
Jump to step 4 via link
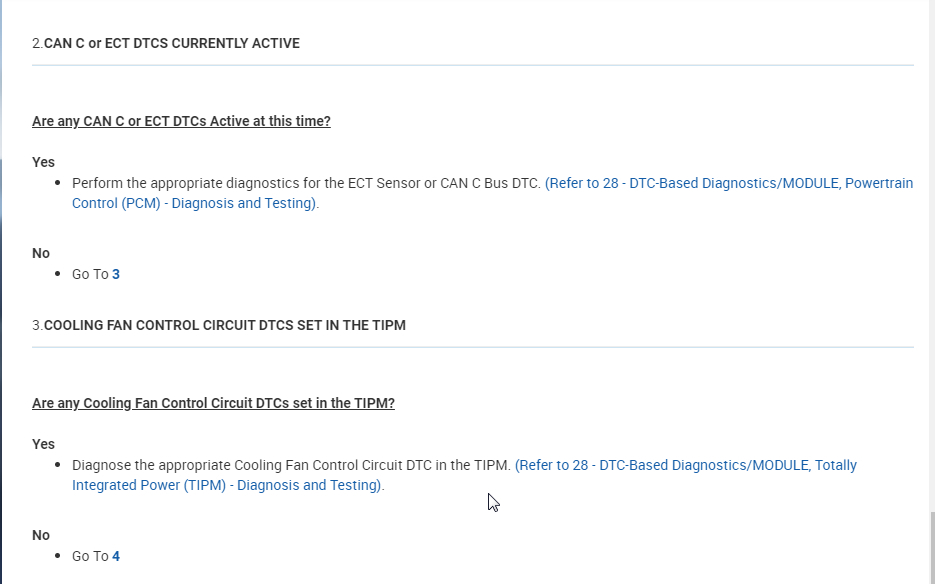point(116,556)
